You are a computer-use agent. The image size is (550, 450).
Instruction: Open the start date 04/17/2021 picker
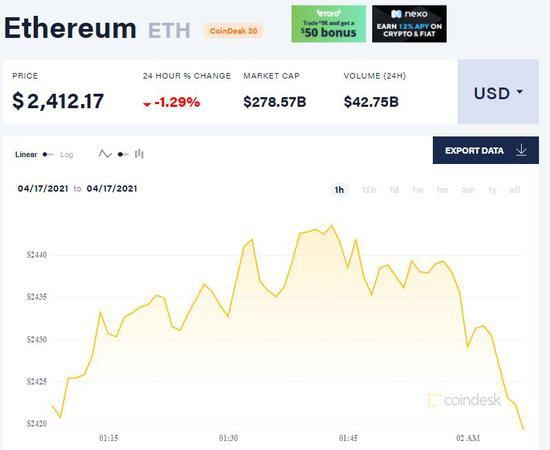43,189
